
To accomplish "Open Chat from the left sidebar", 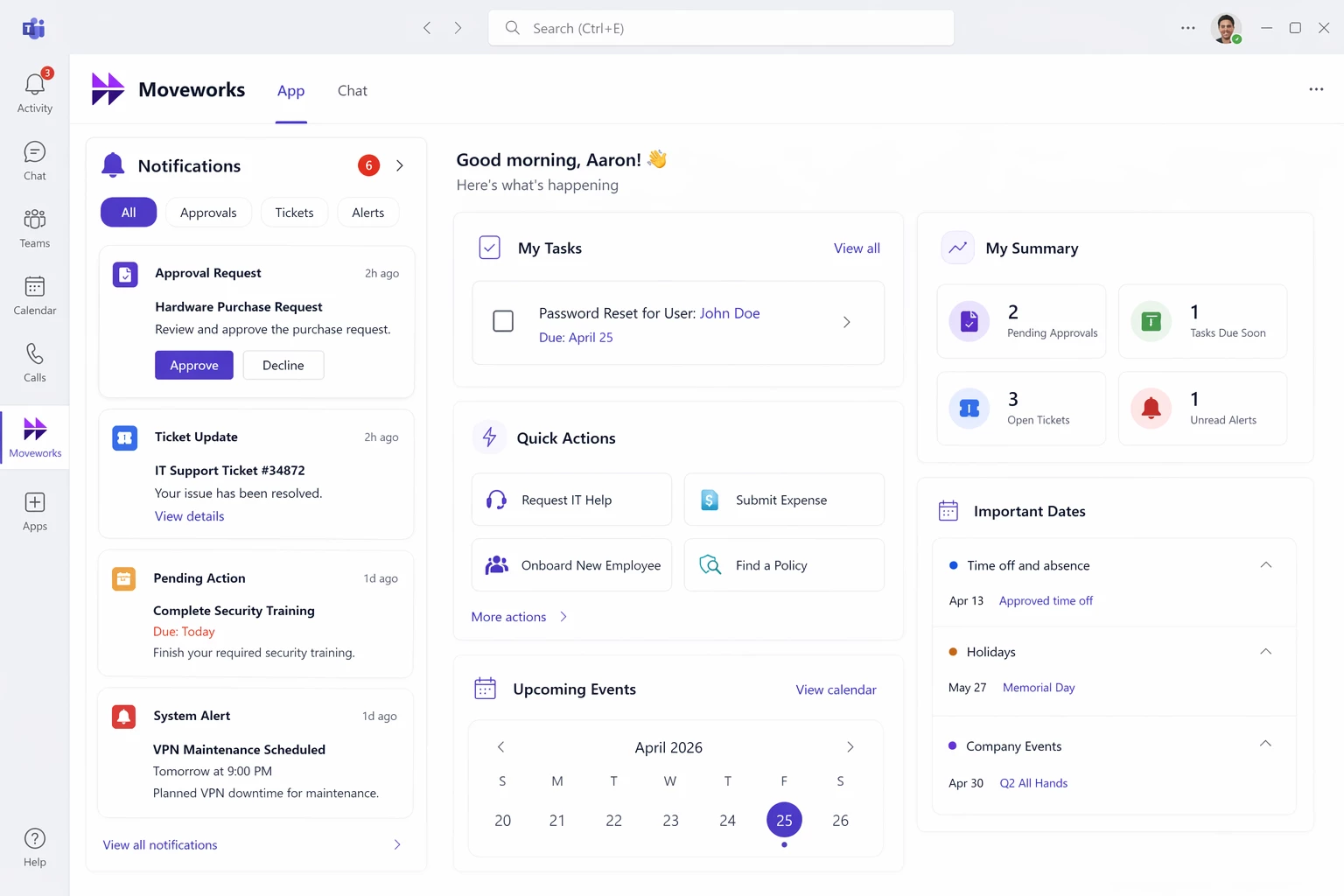I will tap(35, 161).
